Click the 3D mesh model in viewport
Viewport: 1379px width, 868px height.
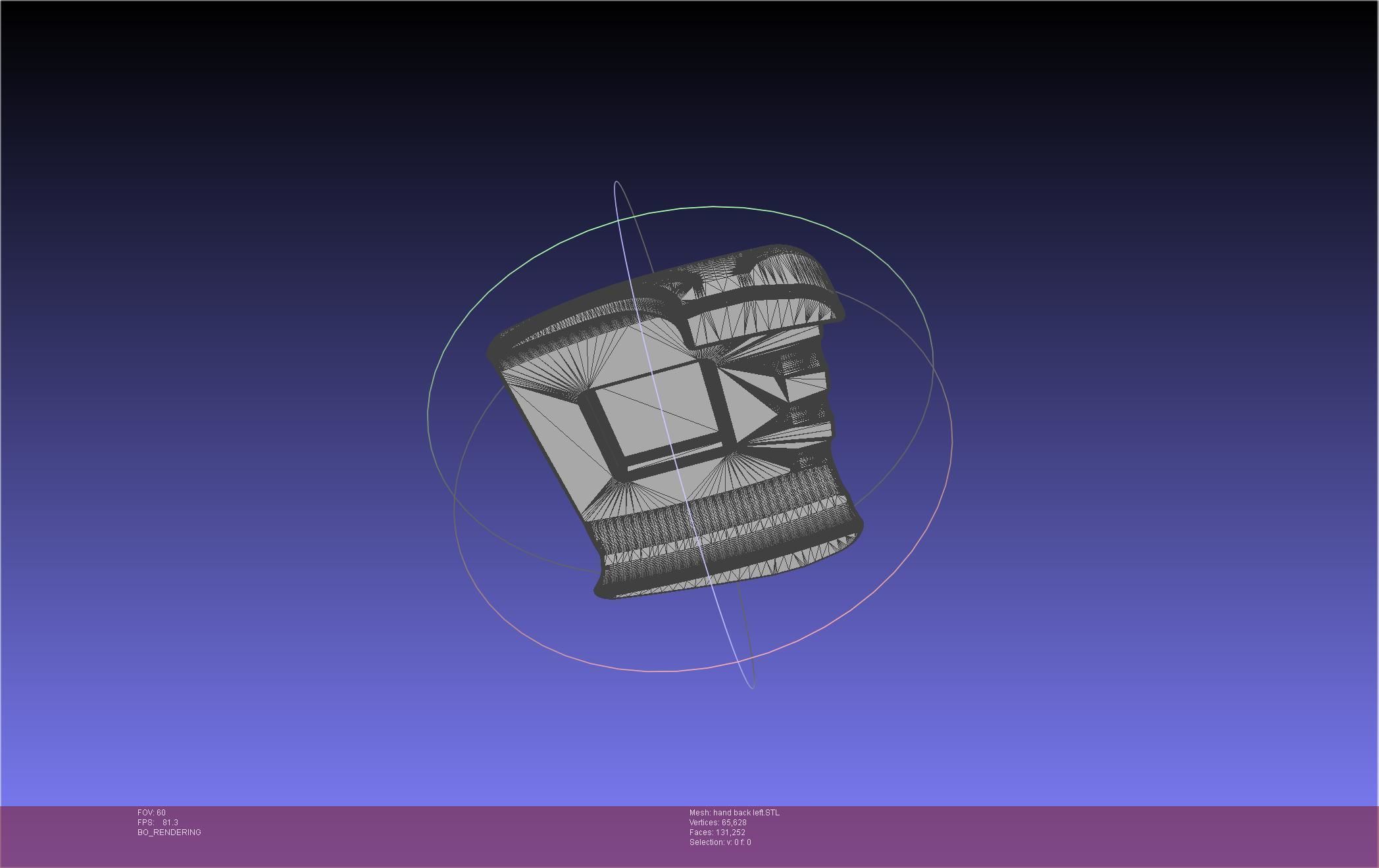coord(674,422)
